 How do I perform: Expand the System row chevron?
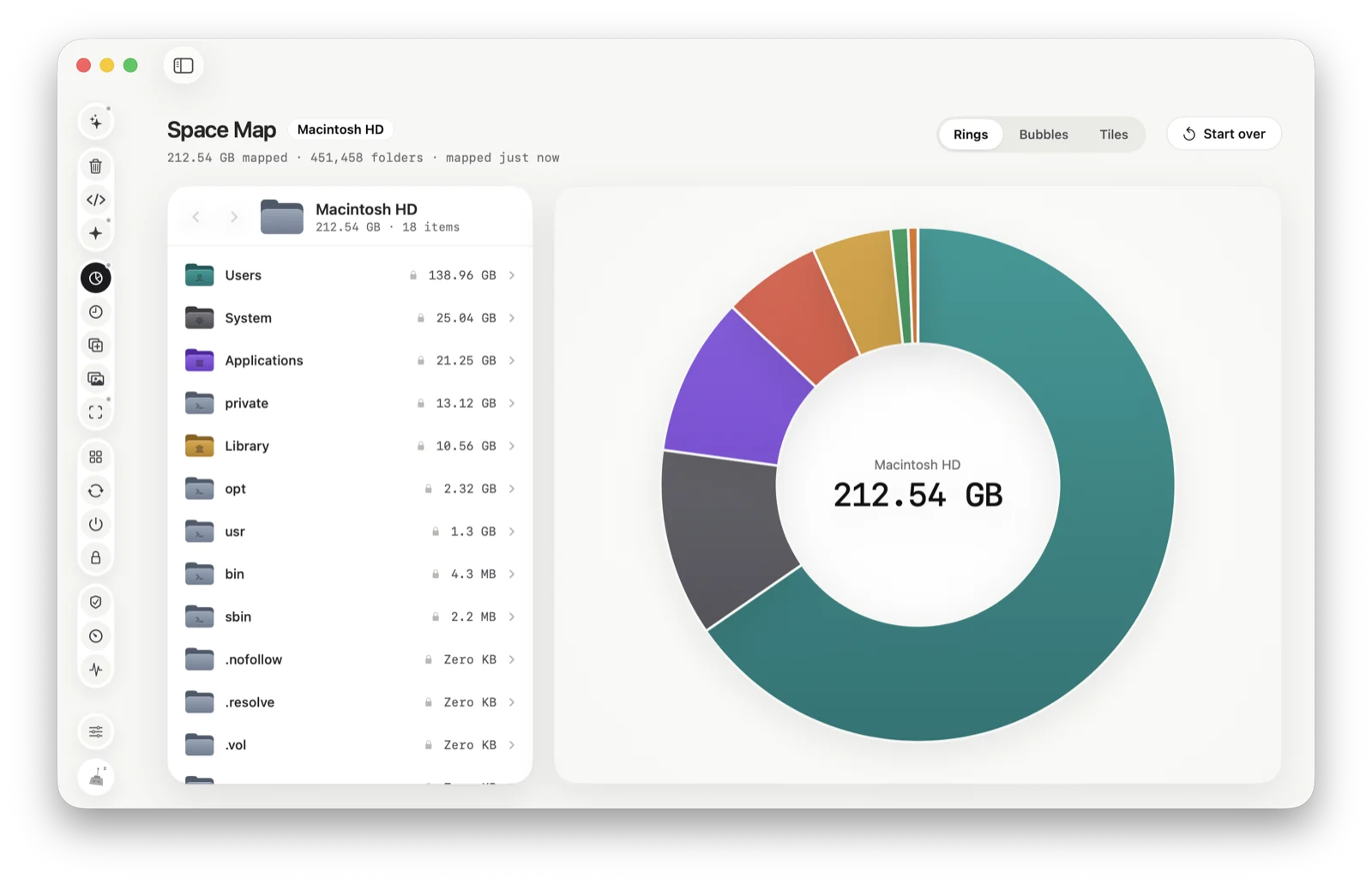512,318
